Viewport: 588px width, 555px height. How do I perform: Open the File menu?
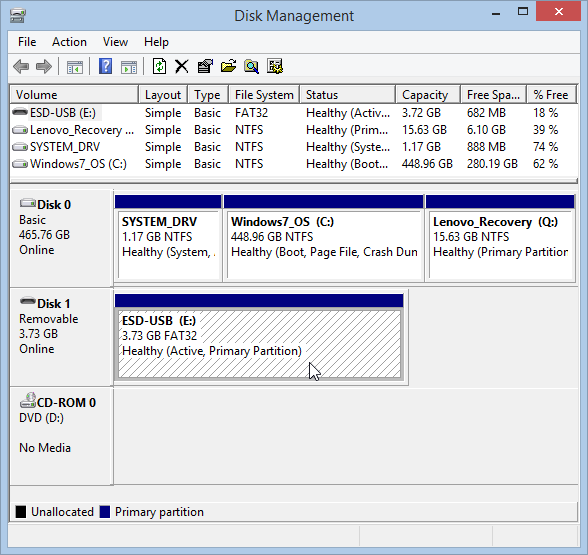pyautogui.click(x=27, y=42)
